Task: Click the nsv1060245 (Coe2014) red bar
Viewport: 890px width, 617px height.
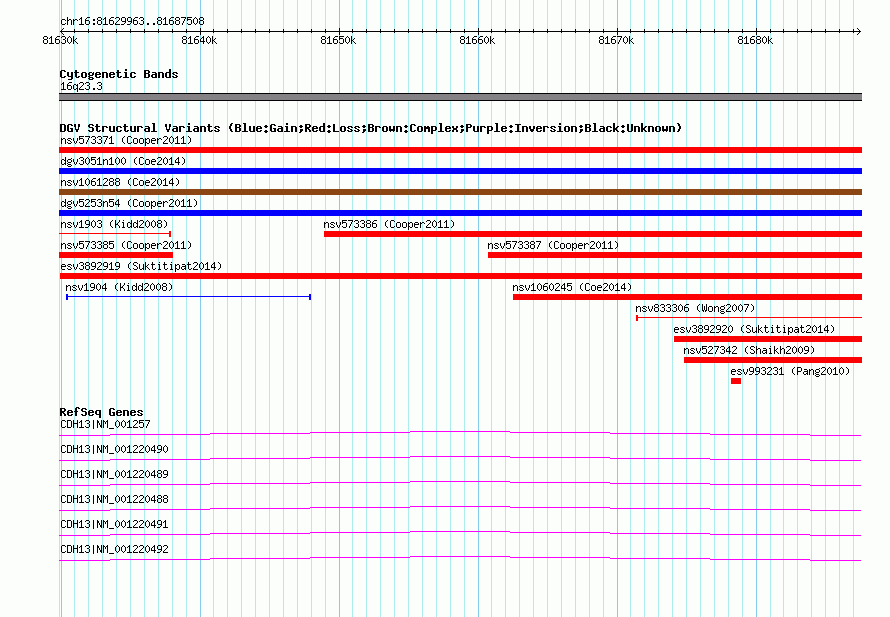Action: pyautogui.click(x=687, y=297)
